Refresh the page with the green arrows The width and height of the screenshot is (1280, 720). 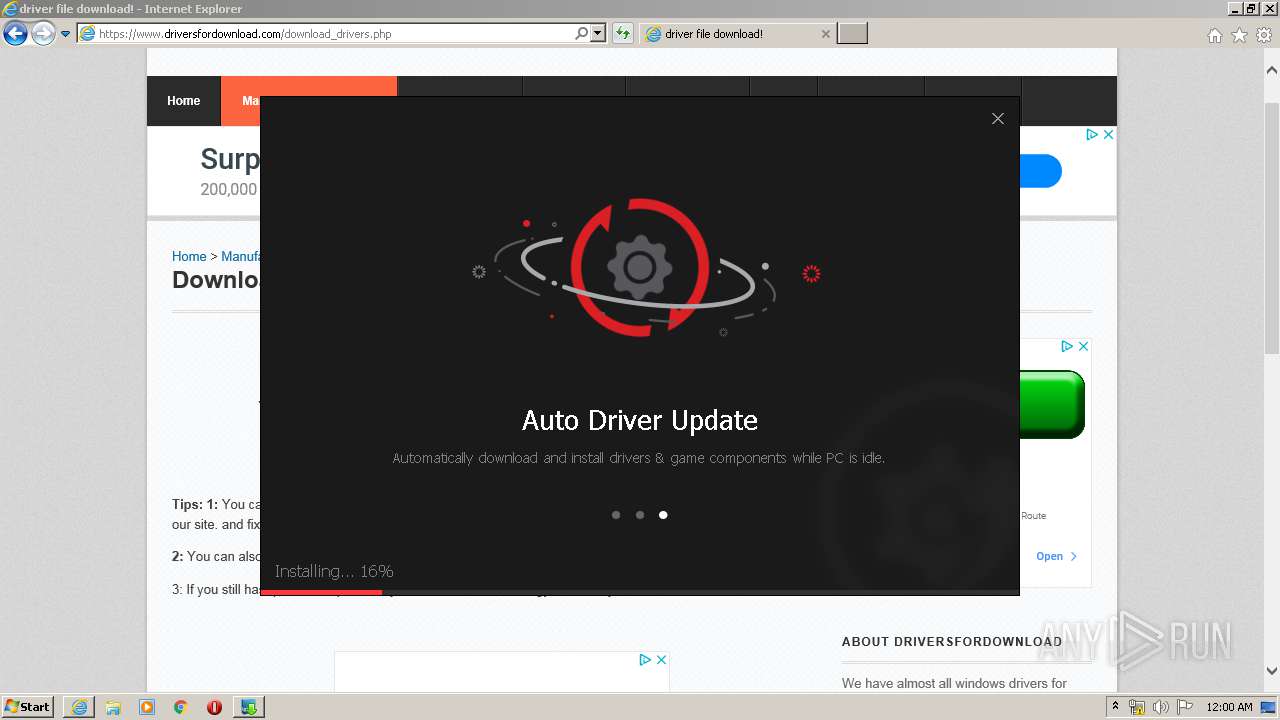(623, 33)
